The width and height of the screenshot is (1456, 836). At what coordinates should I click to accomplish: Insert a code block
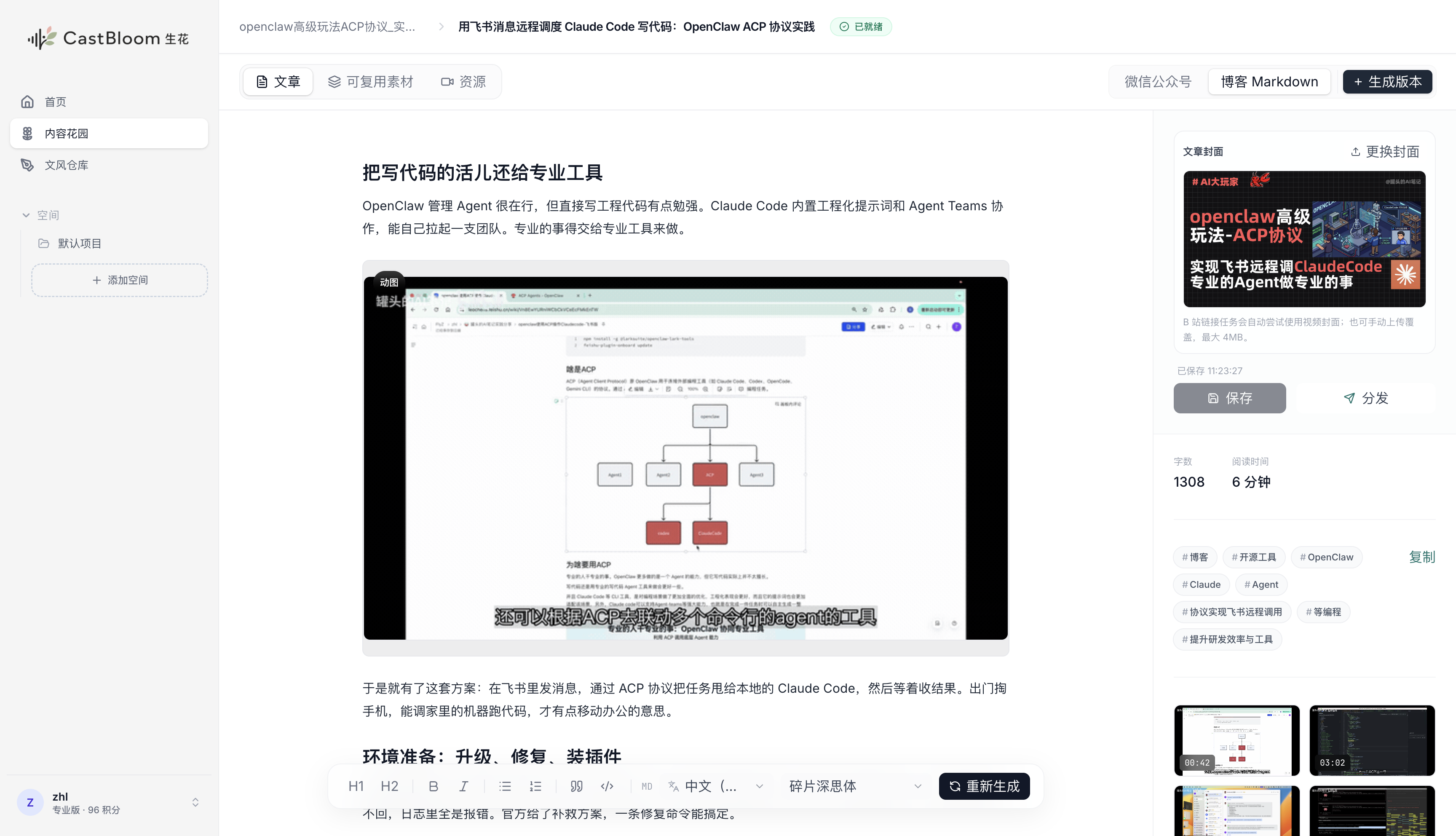[607, 786]
